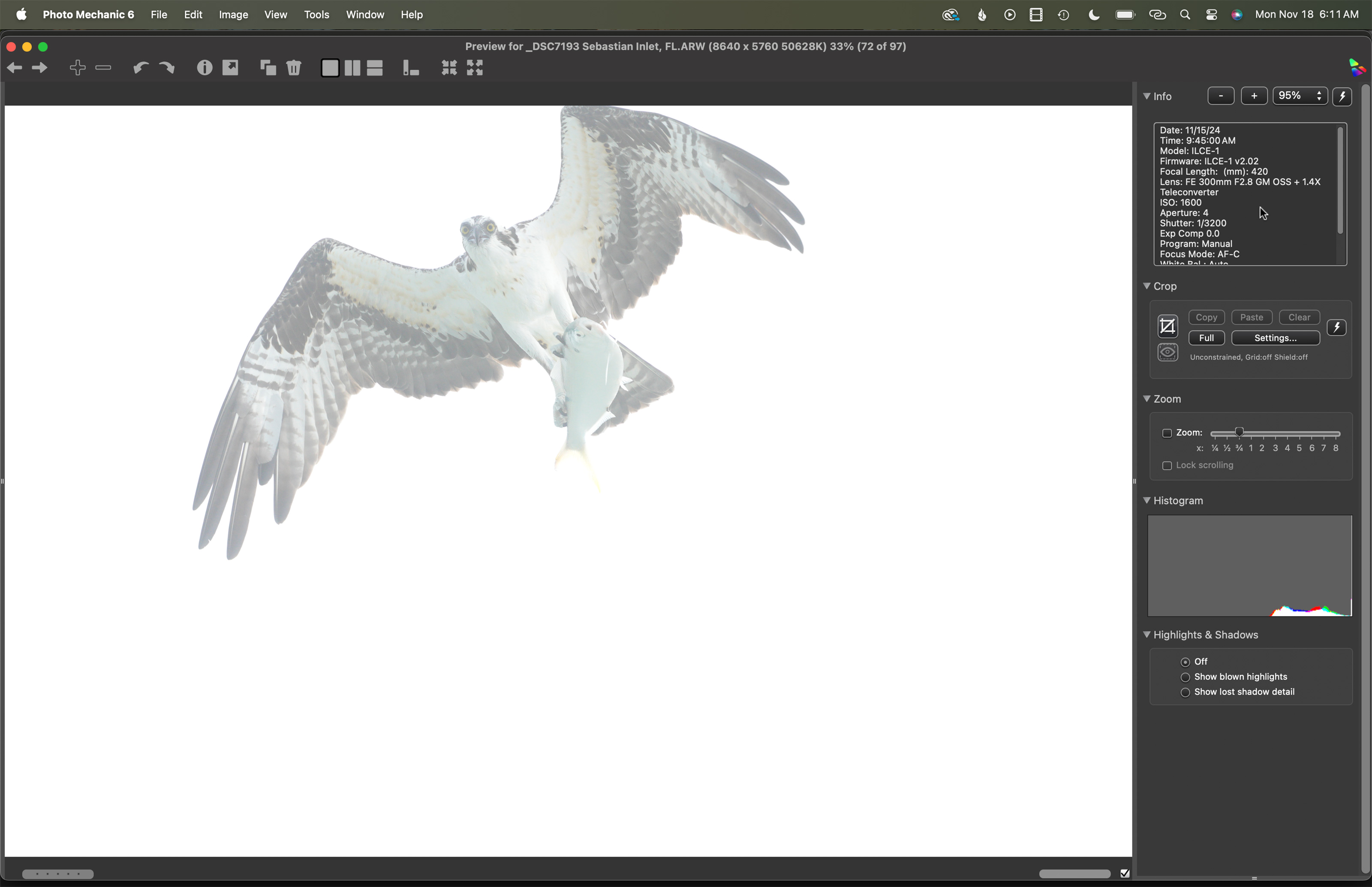Image resolution: width=1372 pixels, height=887 pixels.
Task: Toggle the crop preview eye icon
Action: click(1167, 352)
